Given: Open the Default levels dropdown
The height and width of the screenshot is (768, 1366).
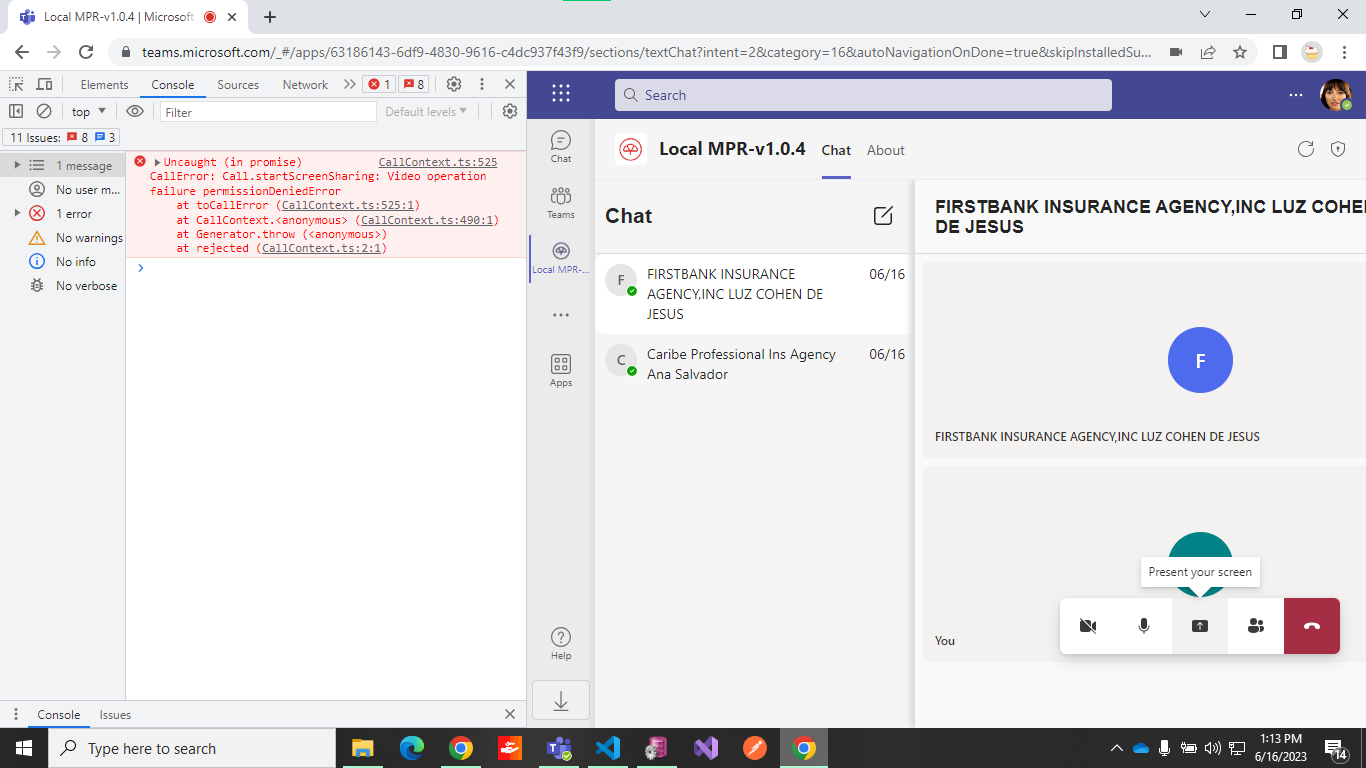Looking at the screenshot, I should [x=424, y=111].
